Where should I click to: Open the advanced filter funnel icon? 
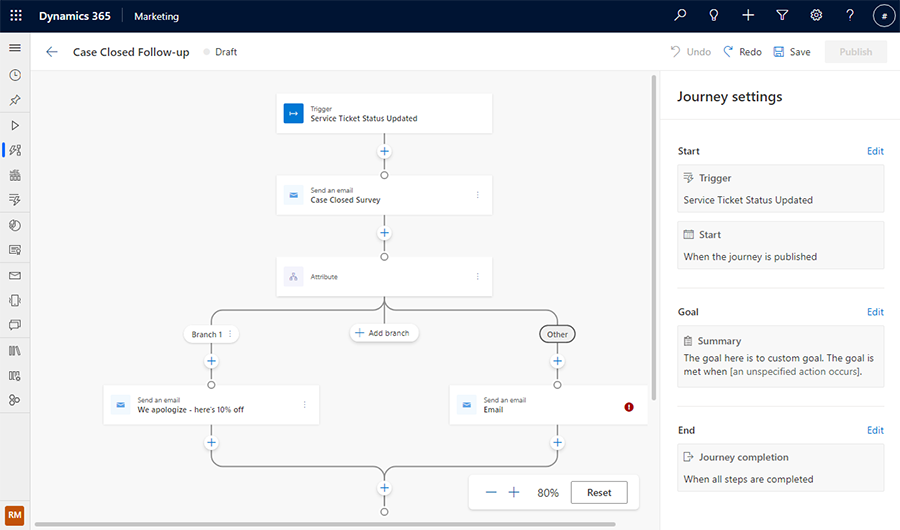(782, 15)
